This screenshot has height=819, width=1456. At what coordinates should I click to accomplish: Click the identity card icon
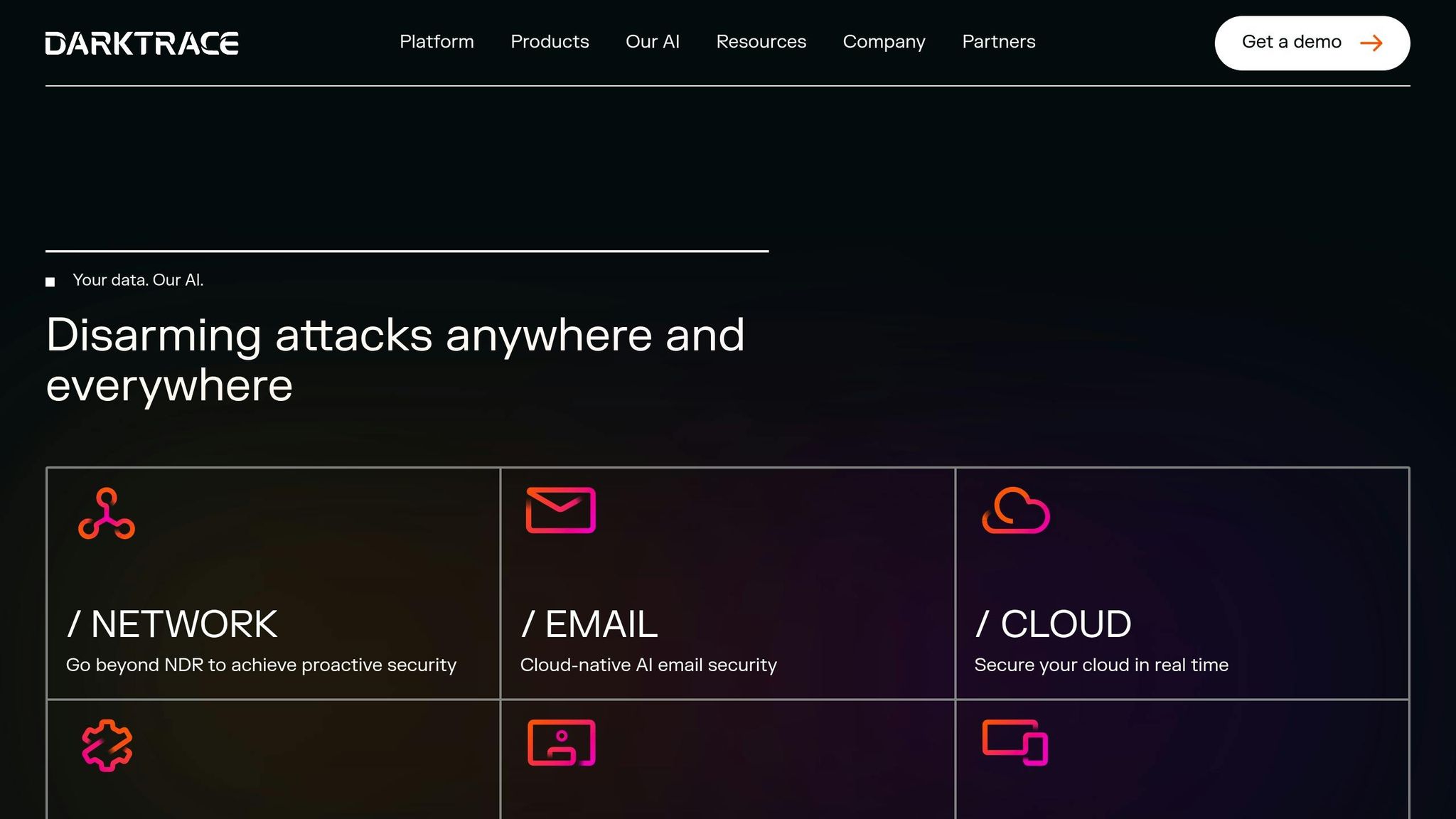[x=561, y=743]
